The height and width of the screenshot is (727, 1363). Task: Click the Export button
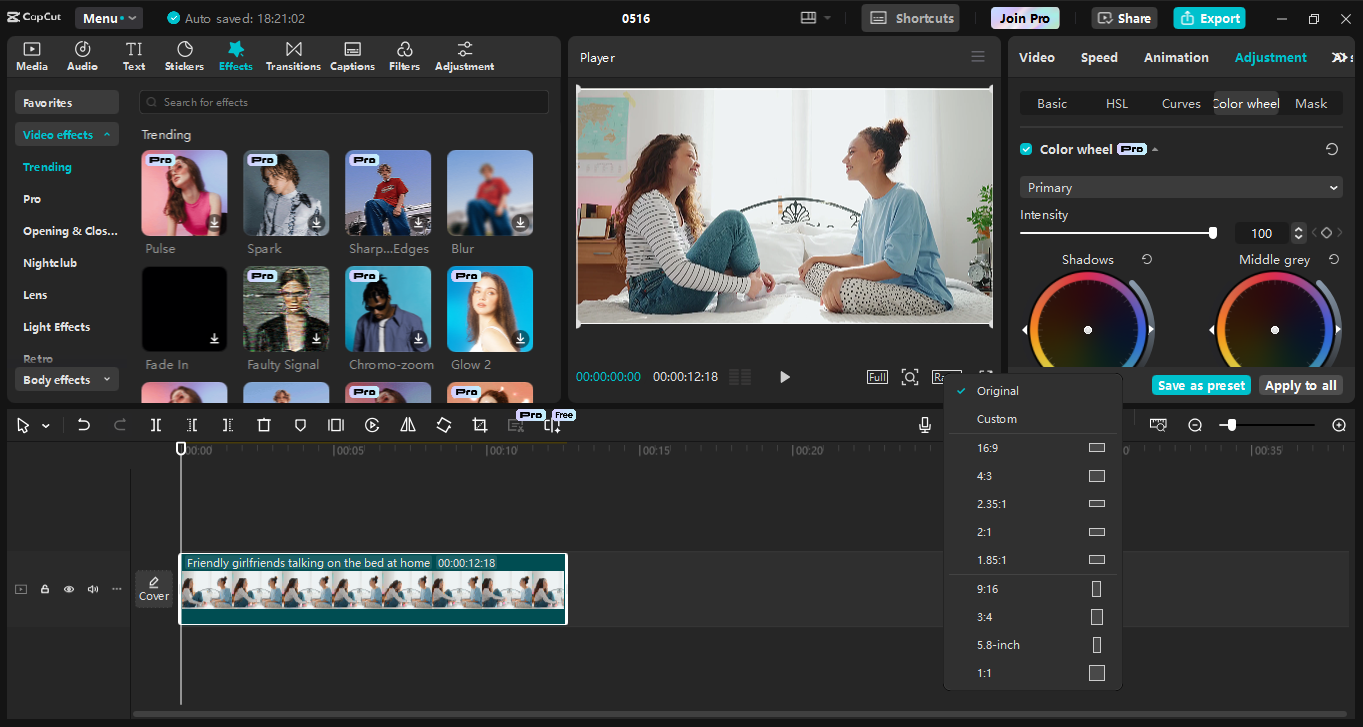(1209, 17)
